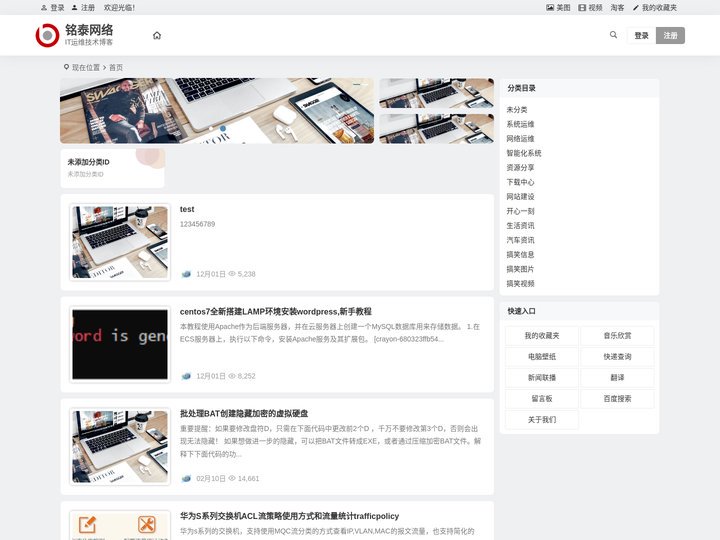
Task: Click the test post thumbnail image
Action: pyautogui.click(x=120, y=242)
